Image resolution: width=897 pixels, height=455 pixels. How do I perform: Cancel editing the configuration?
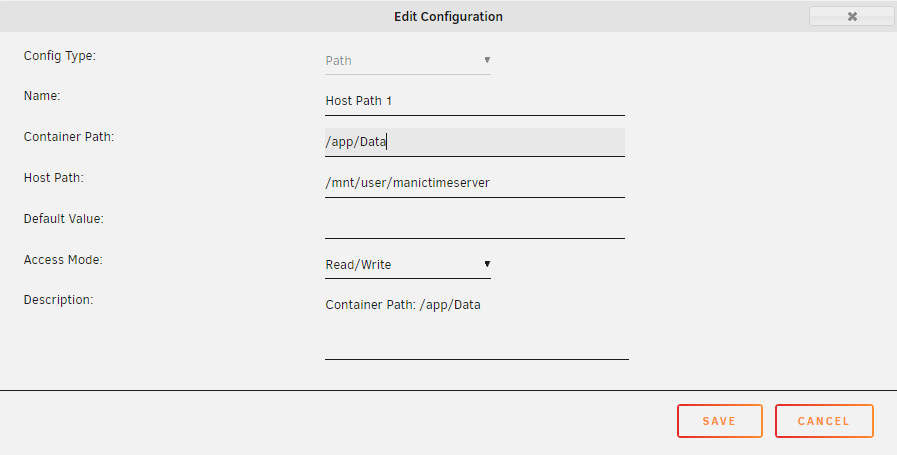coord(824,421)
